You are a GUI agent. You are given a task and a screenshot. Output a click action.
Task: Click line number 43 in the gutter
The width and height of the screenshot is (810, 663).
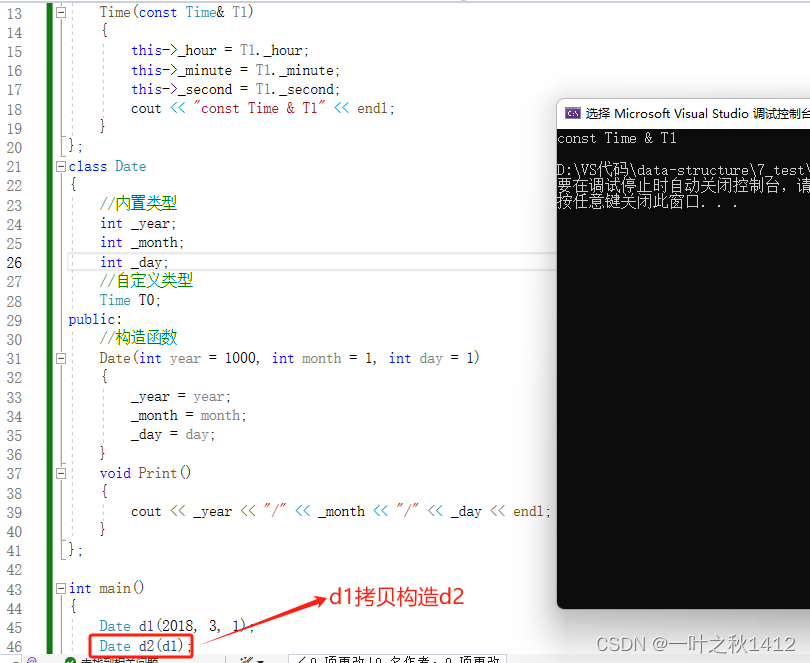click(x=14, y=589)
